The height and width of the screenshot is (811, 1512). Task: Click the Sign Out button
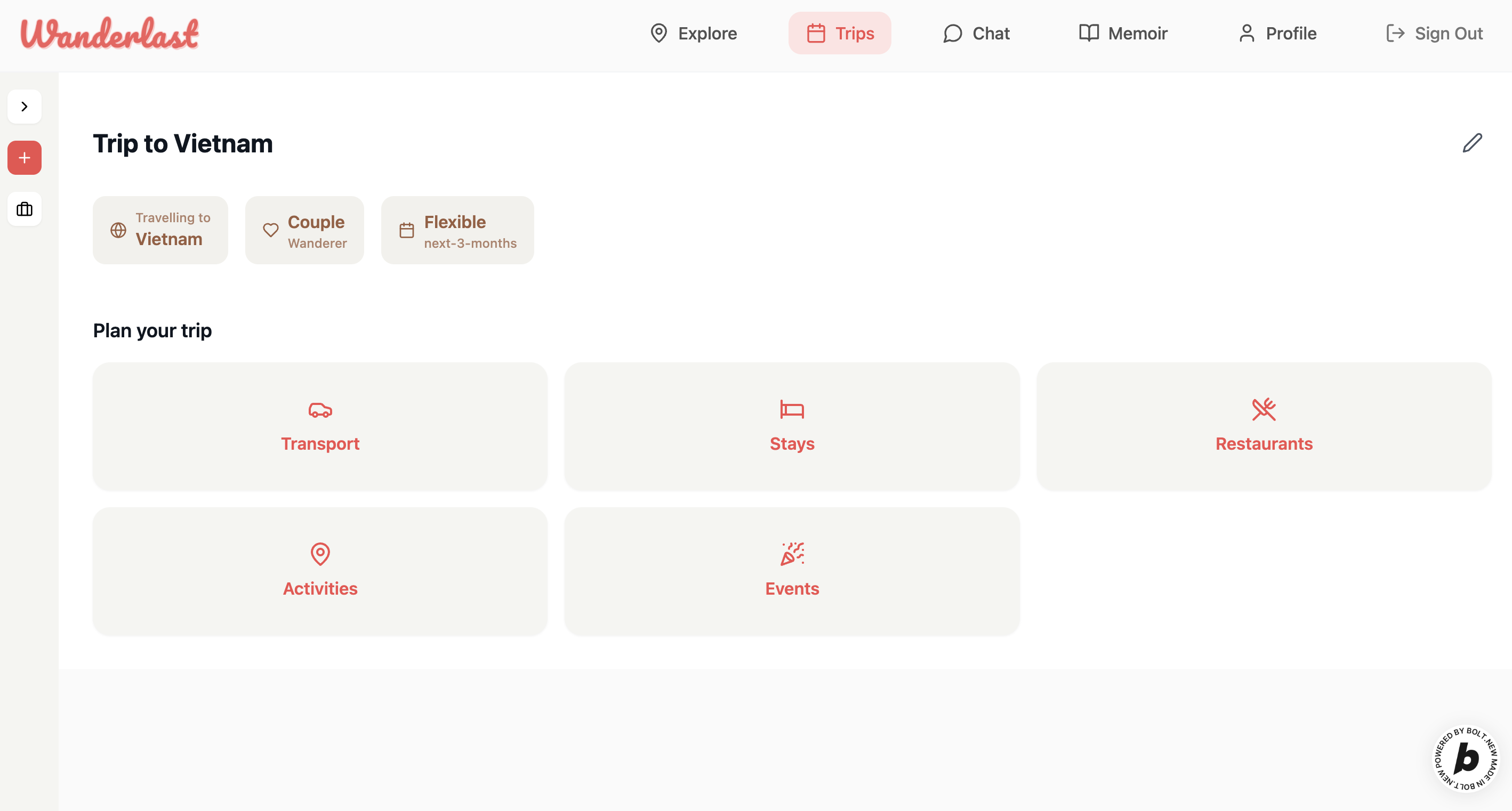point(1434,34)
